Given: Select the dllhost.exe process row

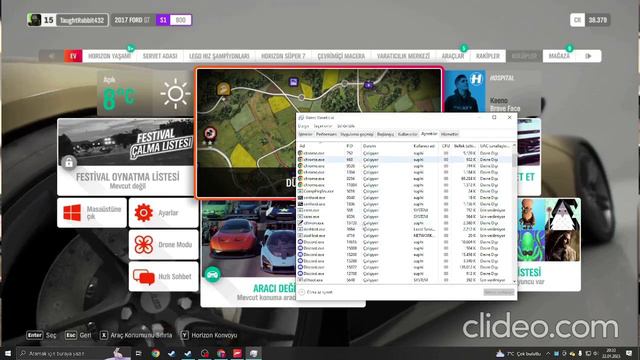Looking at the screenshot, I should pyautogui.click(x=404, y=280).
